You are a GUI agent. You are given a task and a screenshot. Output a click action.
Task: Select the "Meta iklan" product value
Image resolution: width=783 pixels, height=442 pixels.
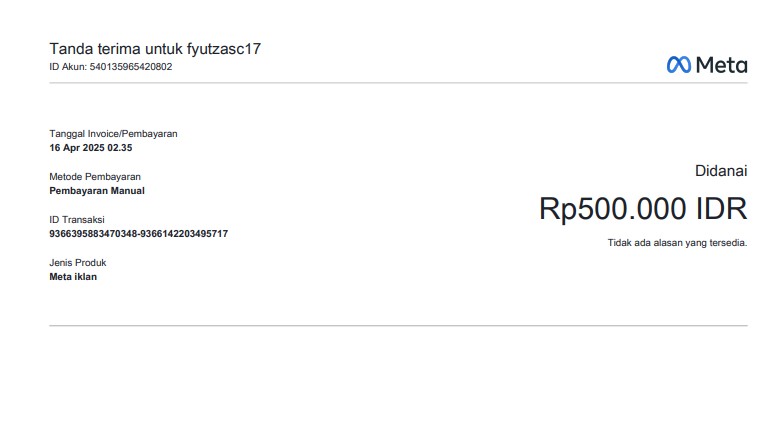[73, 277]
